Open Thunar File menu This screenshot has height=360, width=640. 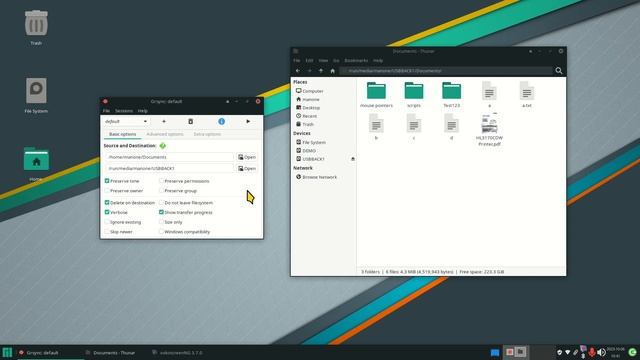[297, 60]
